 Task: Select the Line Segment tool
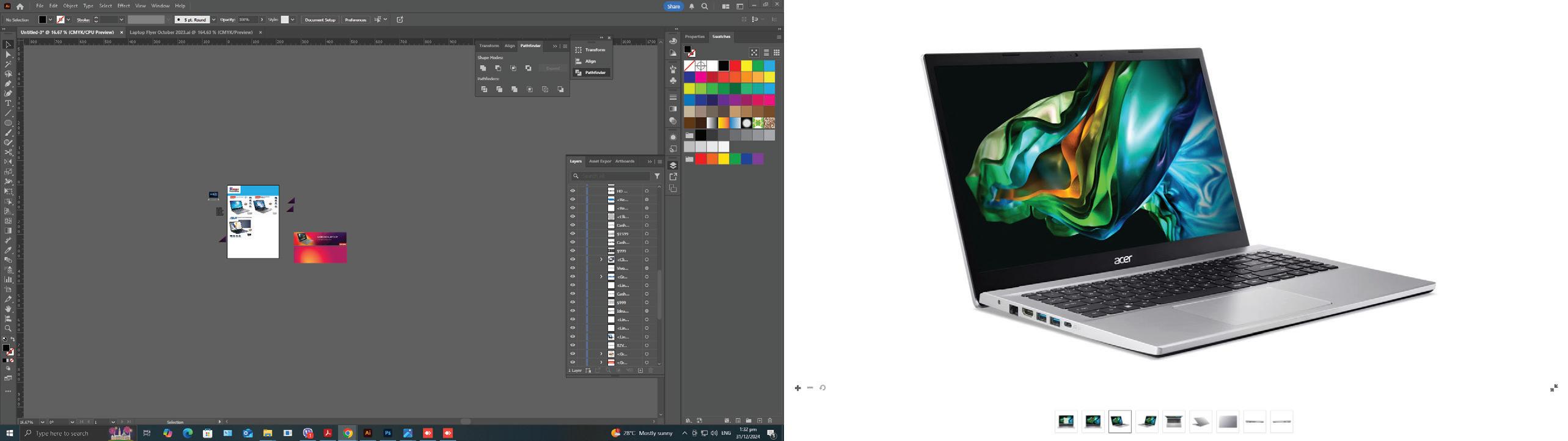click(8, 113)
